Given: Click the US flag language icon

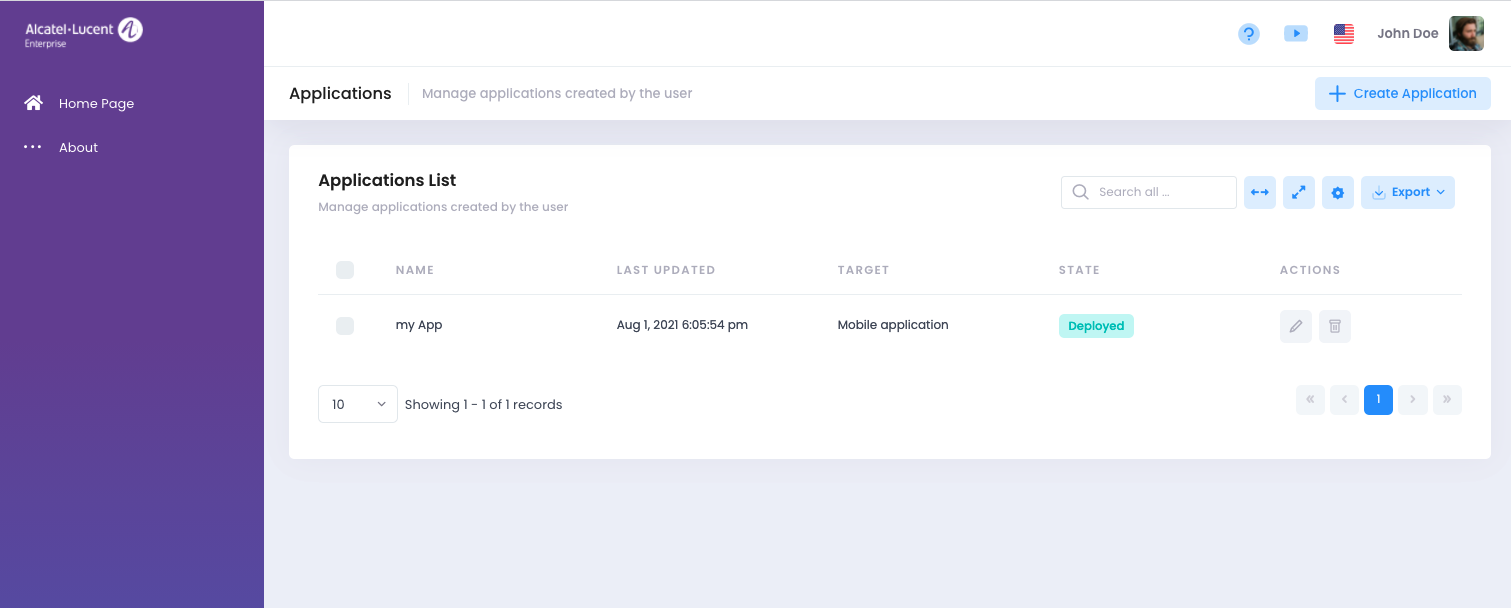Looking at the screenshot, I should (1343, 34).
